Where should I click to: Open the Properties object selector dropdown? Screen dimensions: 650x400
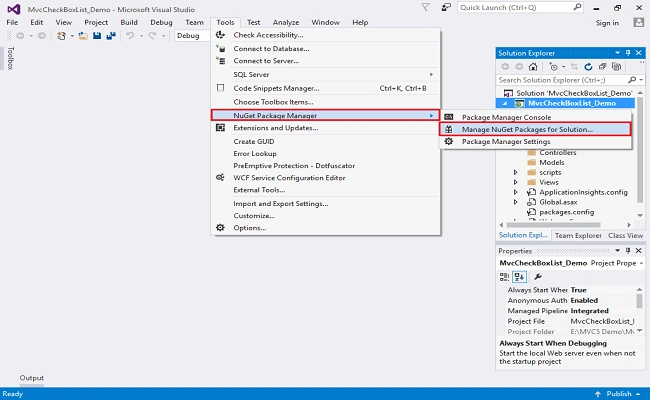(641, 263)
